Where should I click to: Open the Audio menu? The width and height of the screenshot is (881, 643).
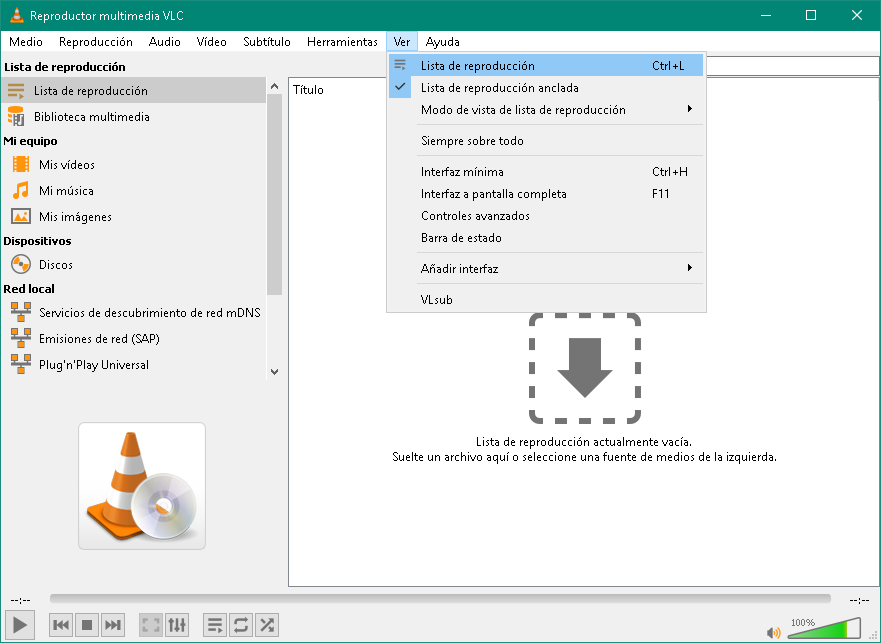pyautogui.click(x=164, y=42)
